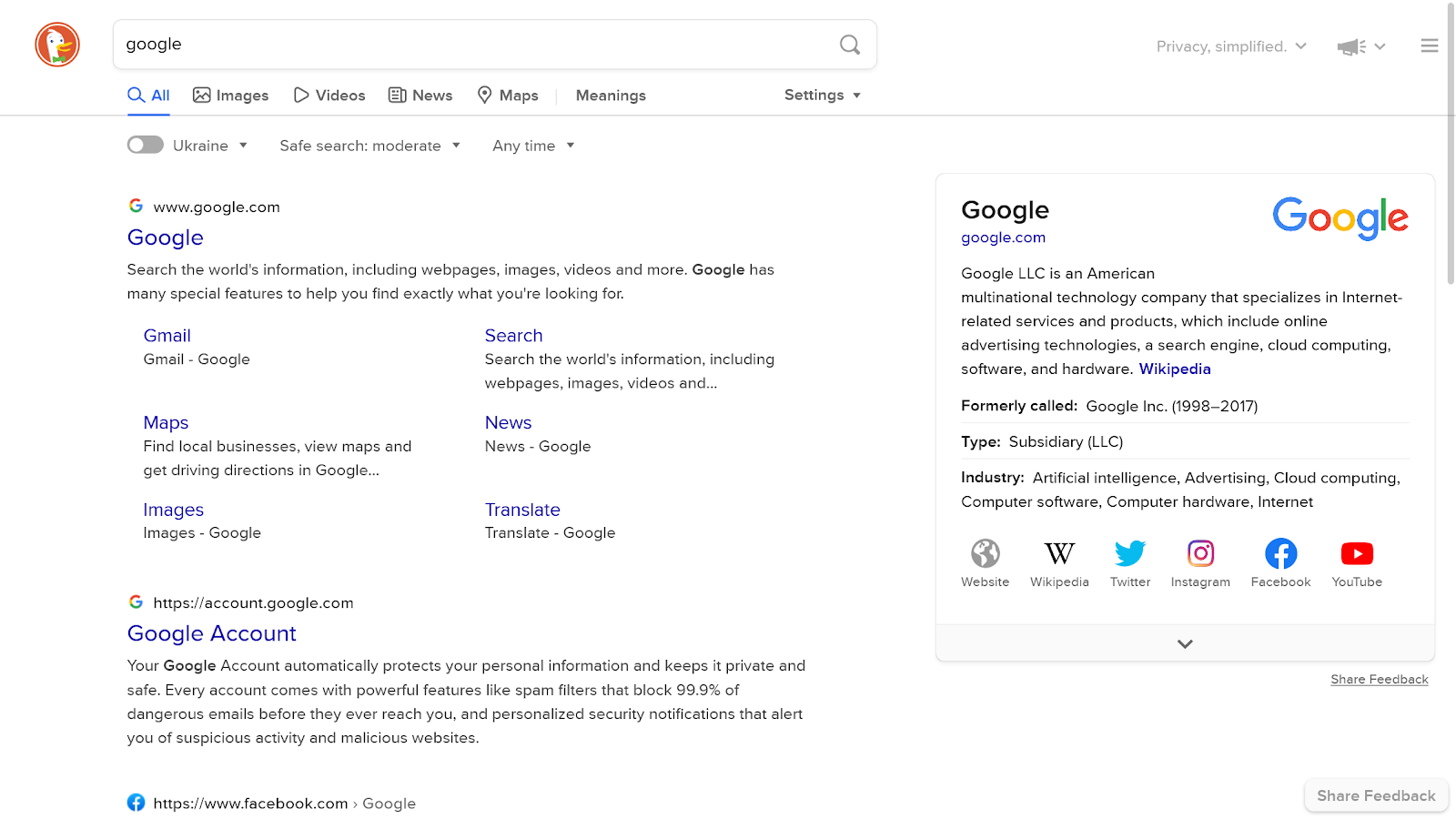Image resolution: width=1456 pixels, height=819 pixels.
Task: Click inside the search input field
Action: click(473, 45)
